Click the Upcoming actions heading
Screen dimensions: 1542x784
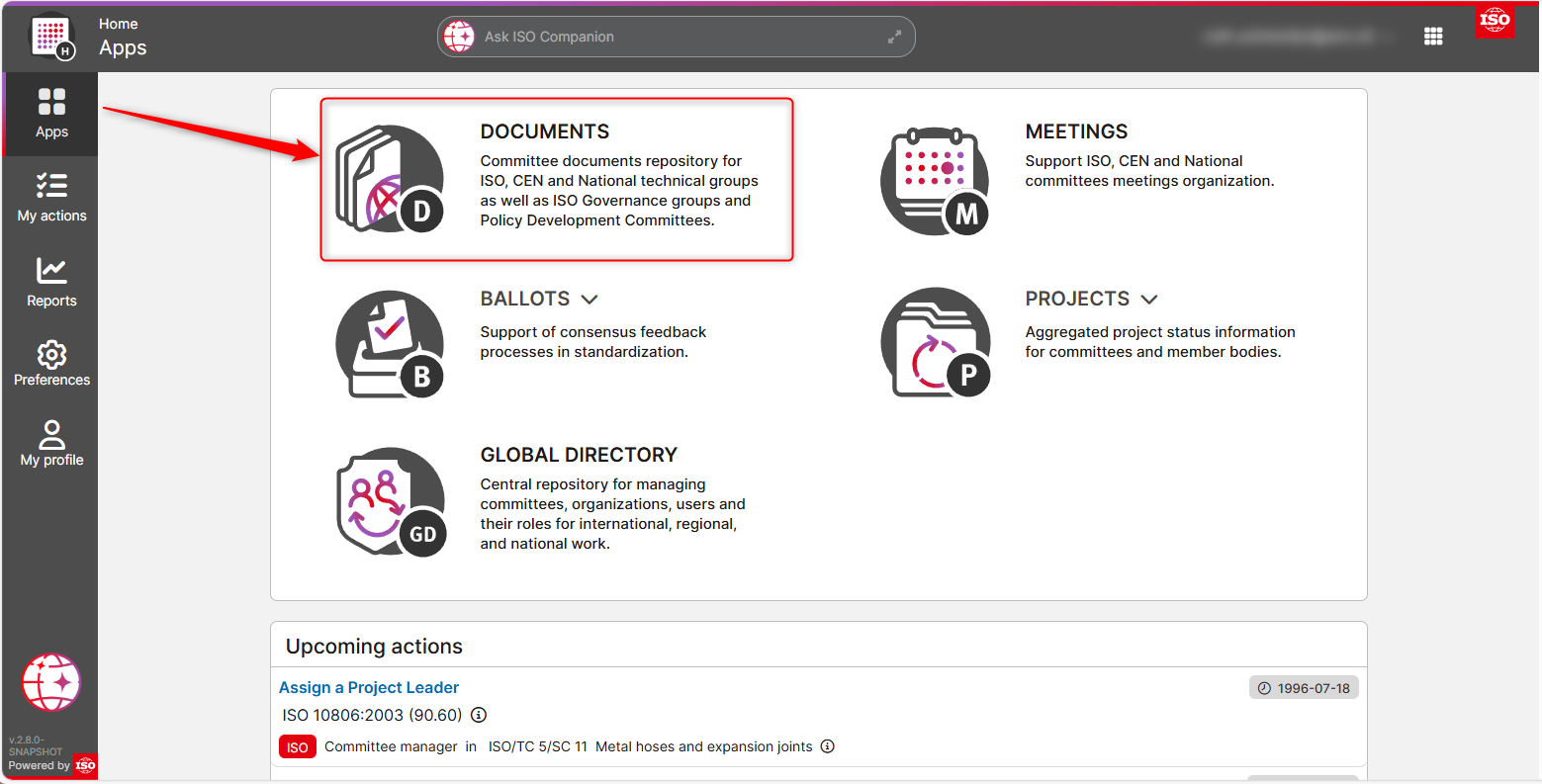click(x=374, y=647)
